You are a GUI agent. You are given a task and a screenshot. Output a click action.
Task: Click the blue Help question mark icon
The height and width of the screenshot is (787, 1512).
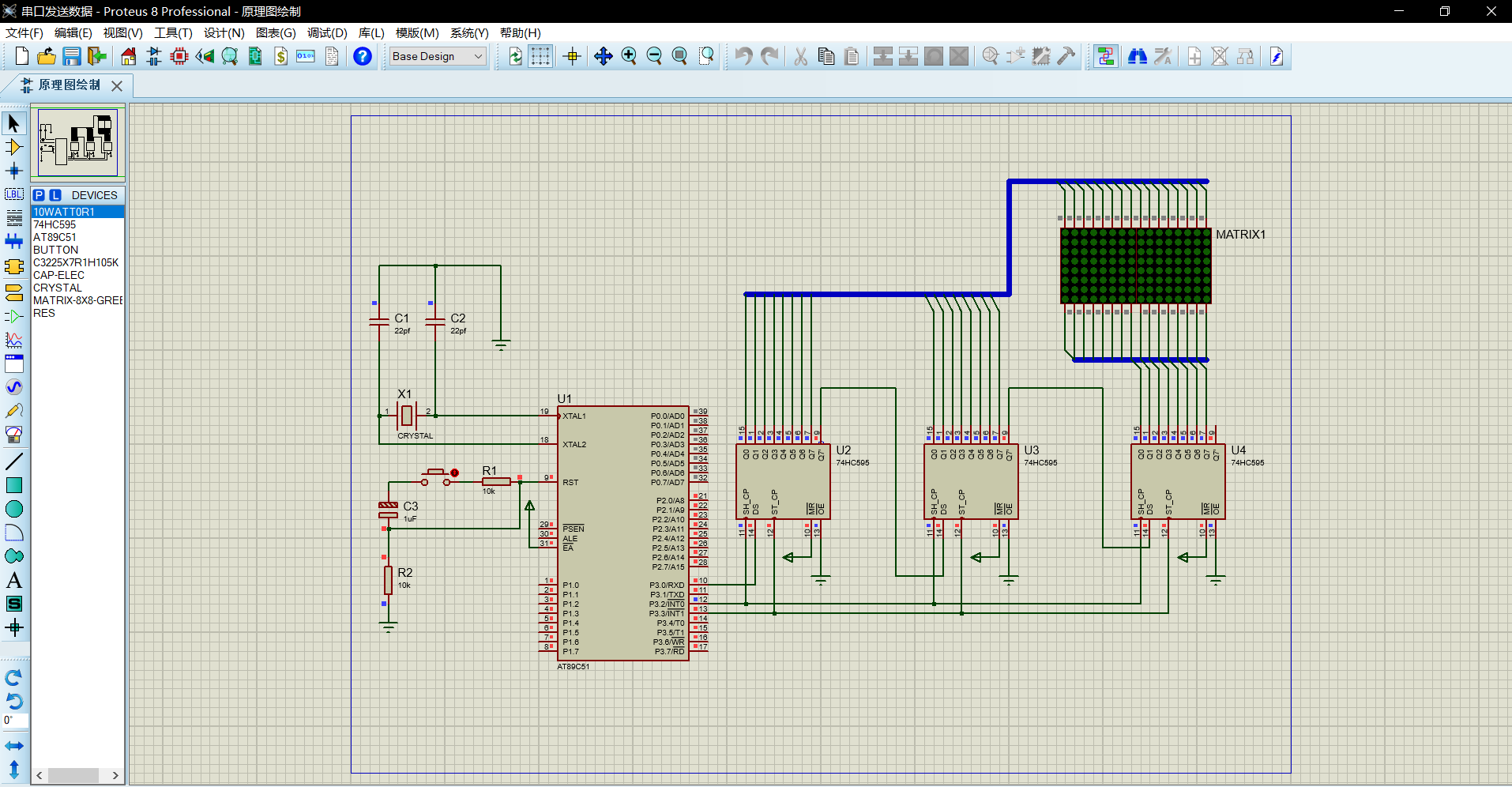click(363, 56)
